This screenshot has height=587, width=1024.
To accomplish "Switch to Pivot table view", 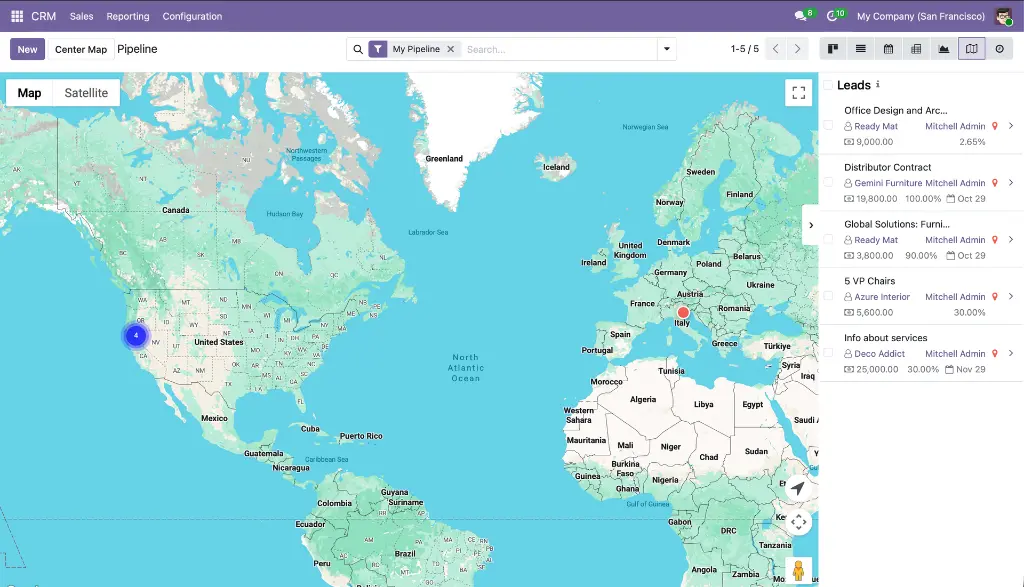I will [916, 49].
